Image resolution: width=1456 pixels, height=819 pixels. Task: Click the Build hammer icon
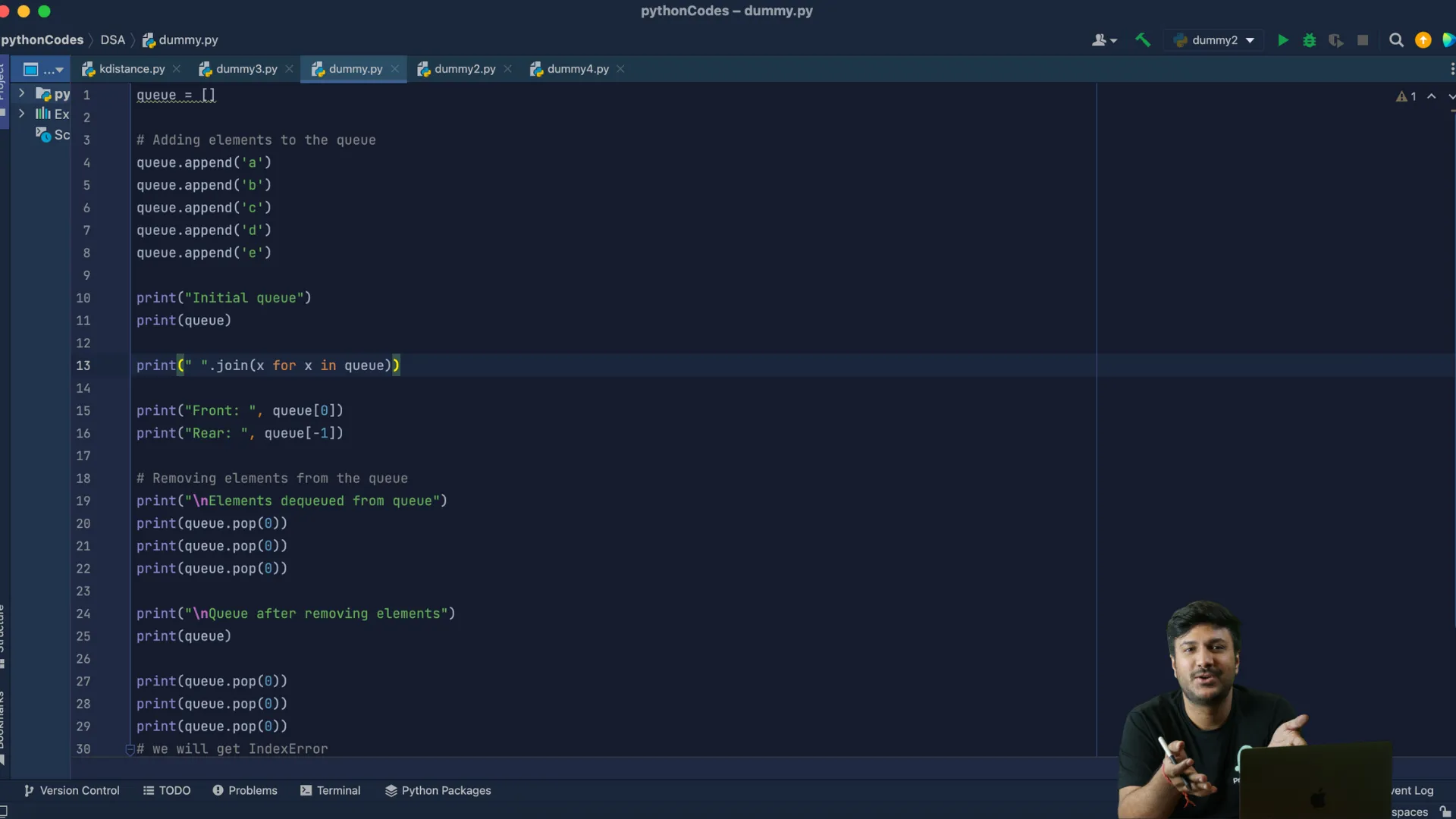(1142, 40)
